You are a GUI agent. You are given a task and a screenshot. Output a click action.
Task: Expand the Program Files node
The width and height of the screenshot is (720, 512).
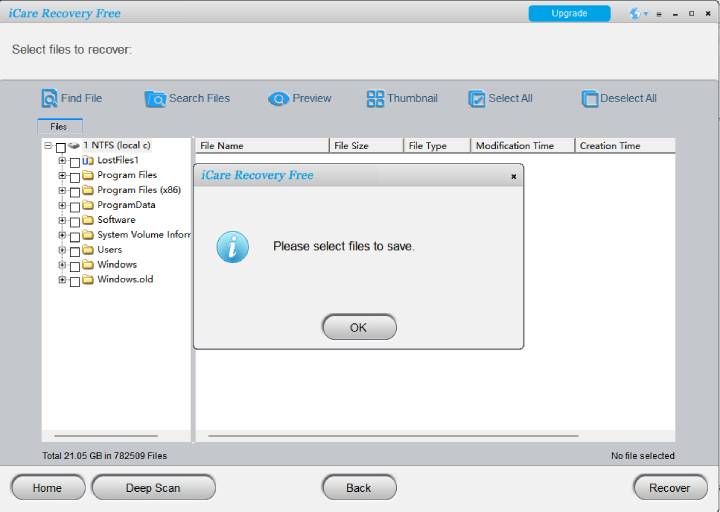62,175
